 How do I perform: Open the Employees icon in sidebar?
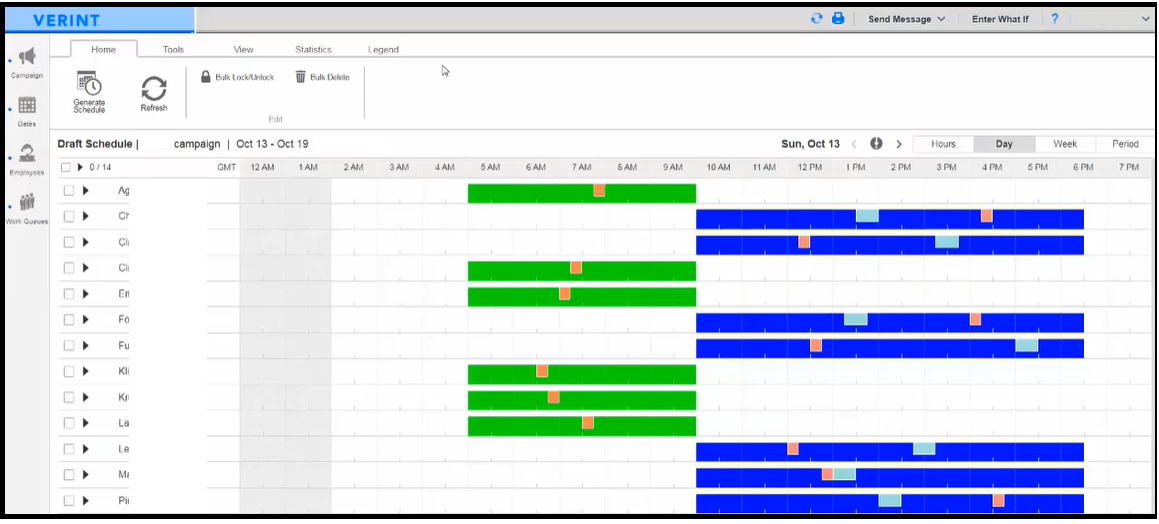27,153
